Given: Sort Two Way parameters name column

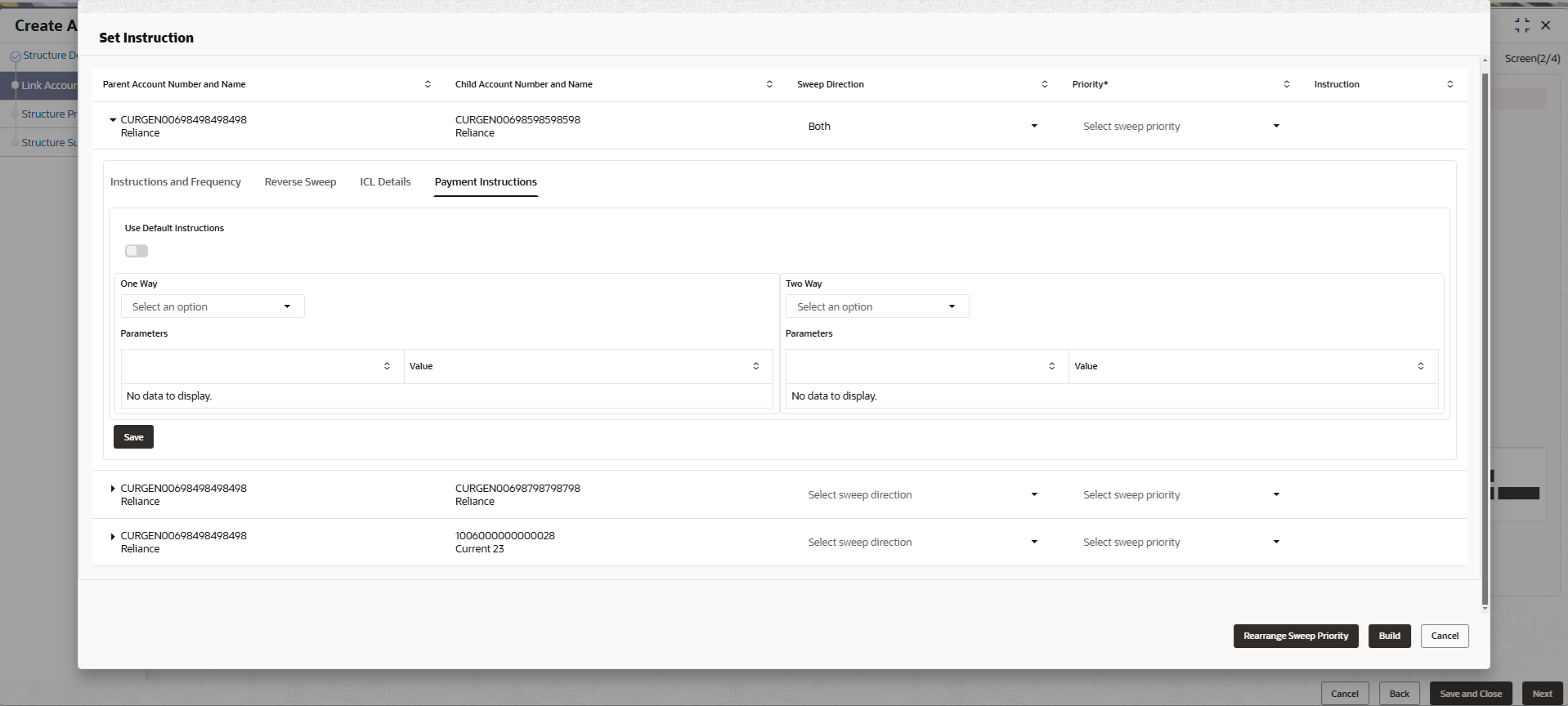Looking at the screenshot, I should pyautogui.click(x=1052, y=366).
